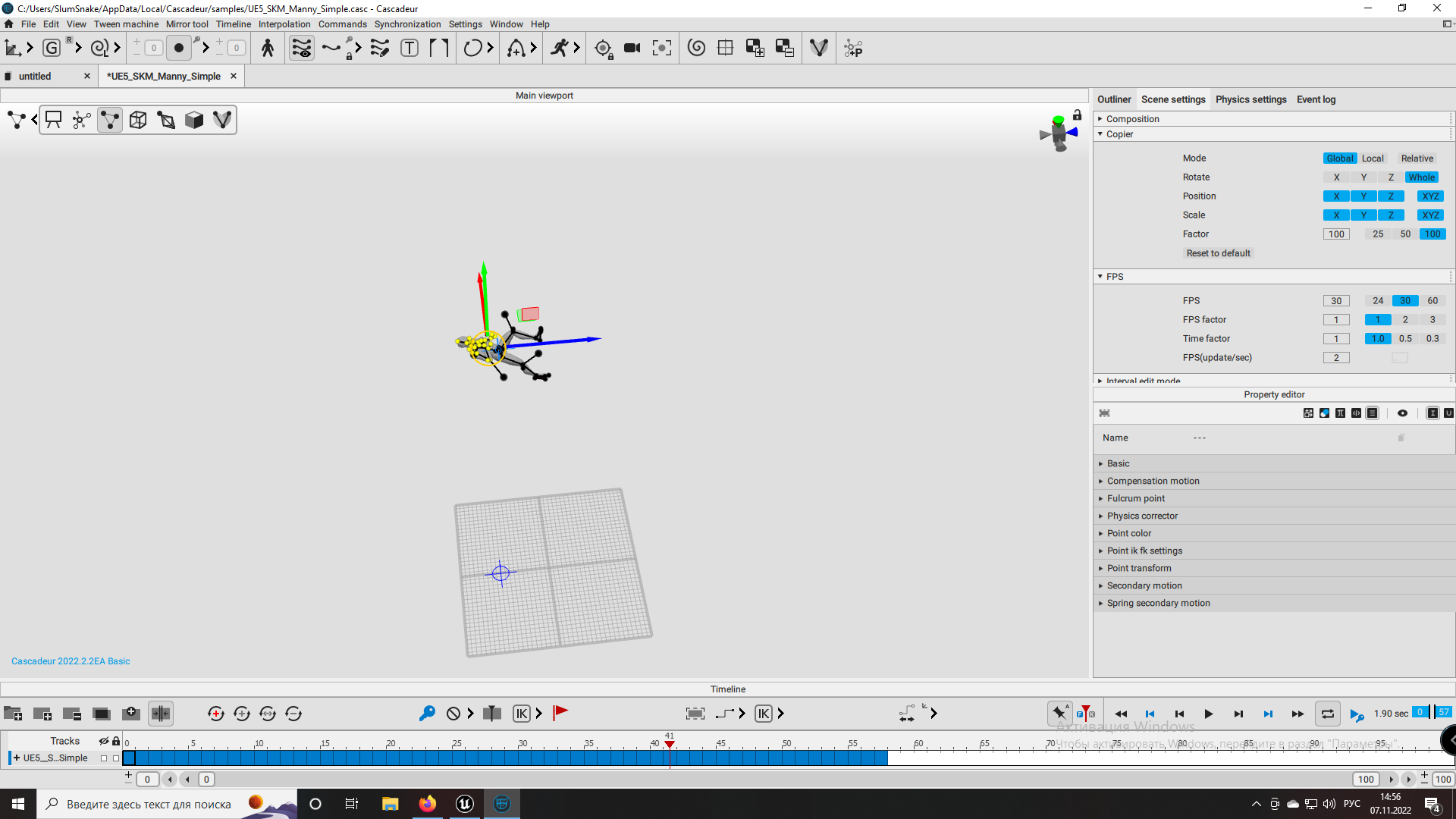Screen dimensions: 1456x819
Task: Click the target lock icon in the toolbar
Action: click(603, 49)
